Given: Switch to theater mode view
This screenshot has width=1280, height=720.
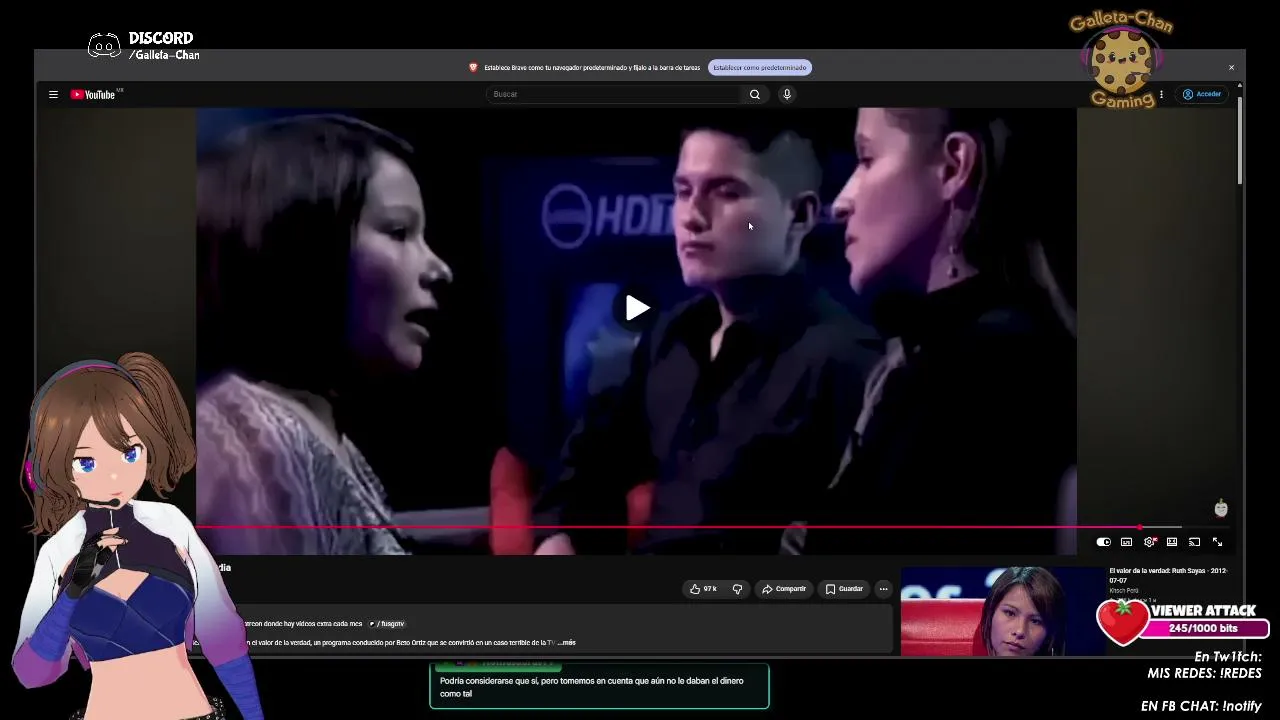Looking at the screenshot, I should 1172,542.
